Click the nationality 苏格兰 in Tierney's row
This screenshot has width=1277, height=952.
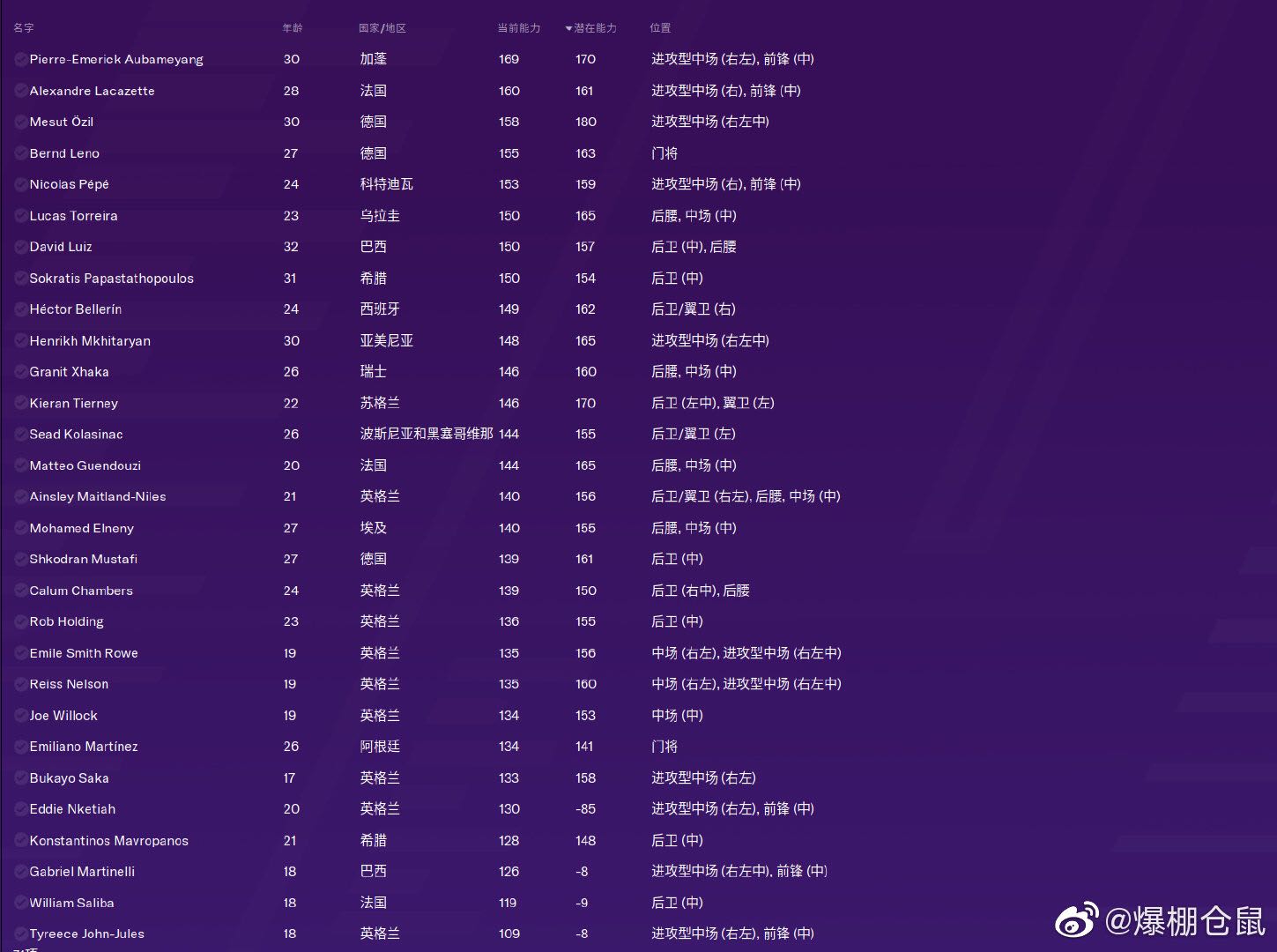(x=380, y=404)
